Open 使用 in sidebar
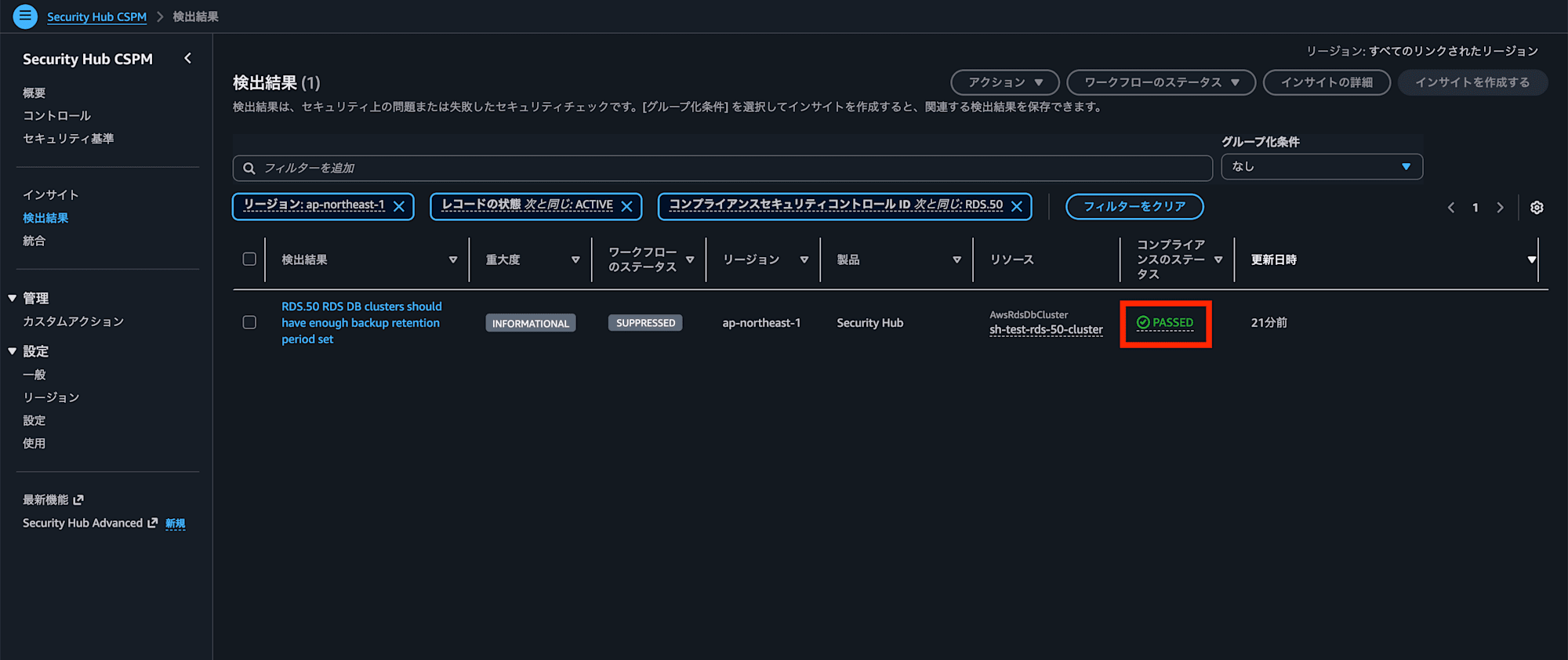Image resolution: width=1568 pixels, height=660 pixels. point(34,443)
